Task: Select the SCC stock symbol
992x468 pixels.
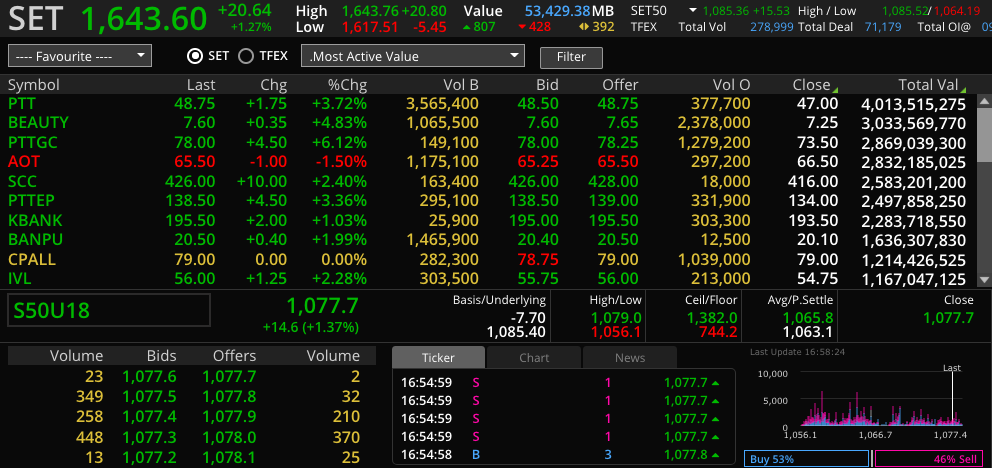Action: coord(22,182)
